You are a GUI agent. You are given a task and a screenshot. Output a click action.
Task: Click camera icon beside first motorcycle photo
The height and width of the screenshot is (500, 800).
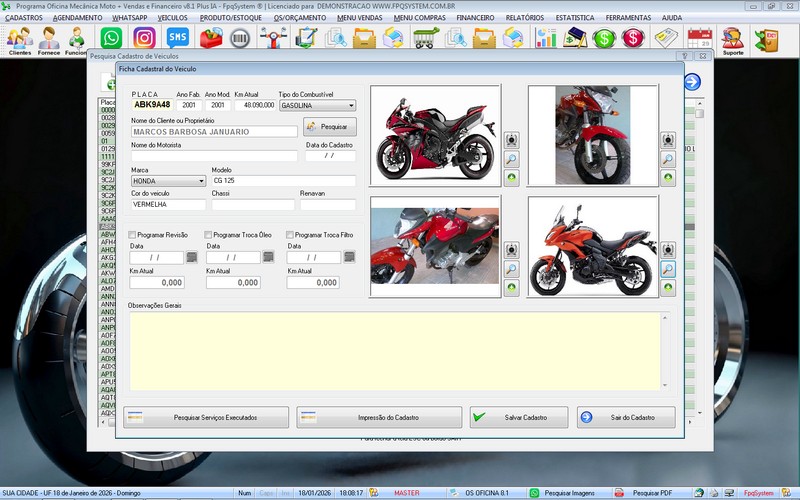point(511,140)
